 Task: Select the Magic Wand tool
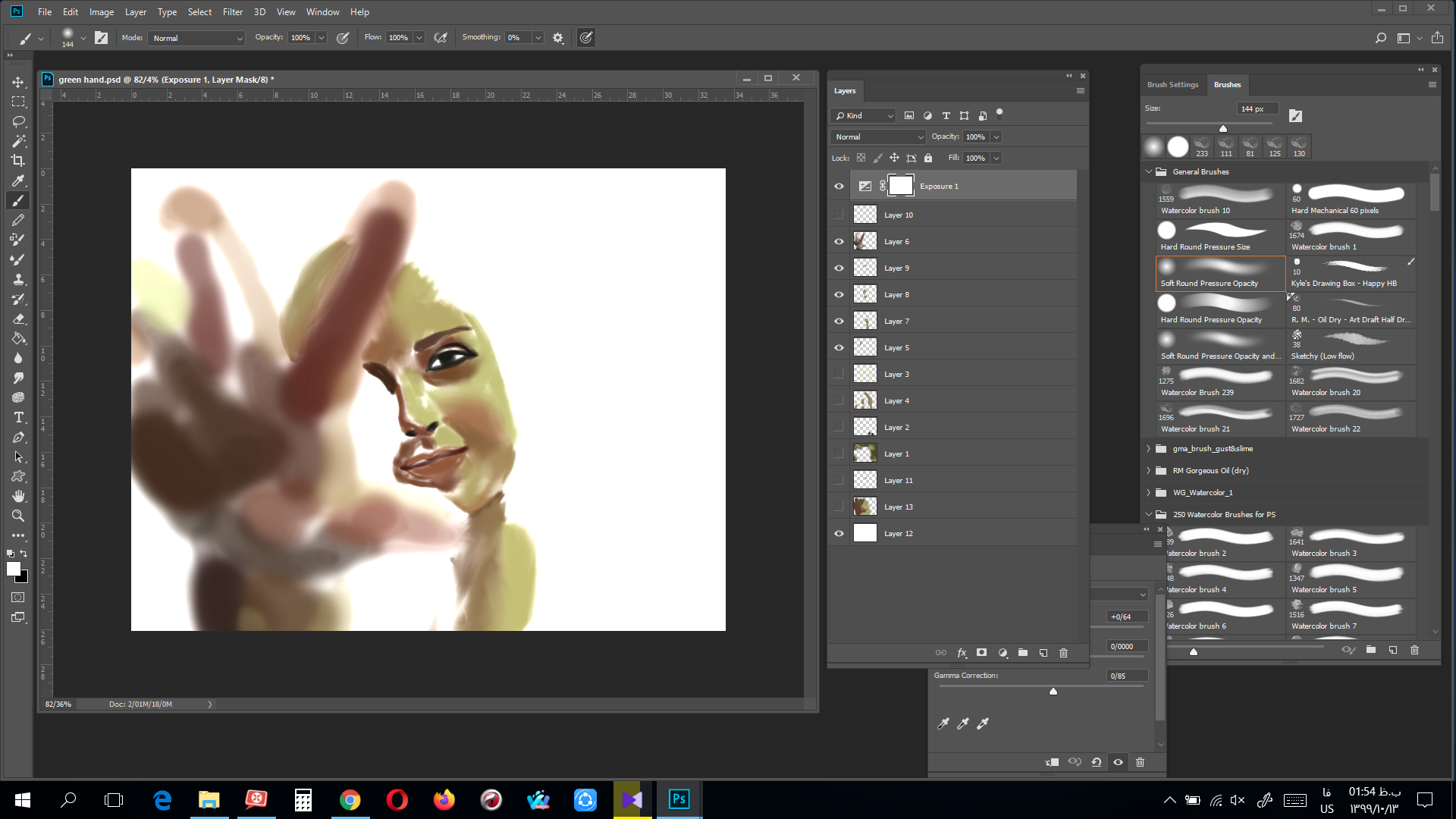(18, 141)
